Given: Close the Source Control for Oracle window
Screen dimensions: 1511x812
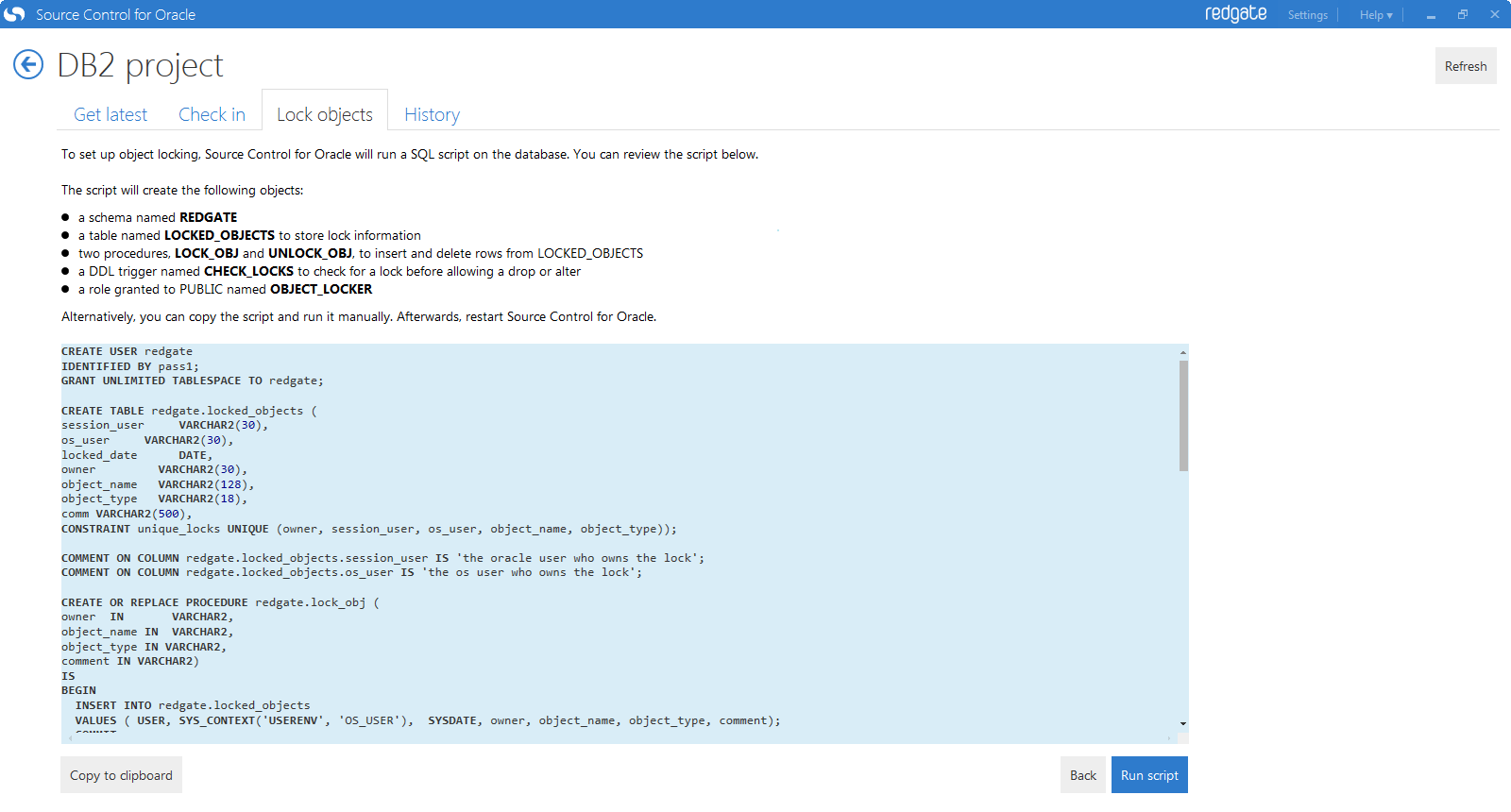Looking at the screenshot, I should click(x=1495, y=14).
